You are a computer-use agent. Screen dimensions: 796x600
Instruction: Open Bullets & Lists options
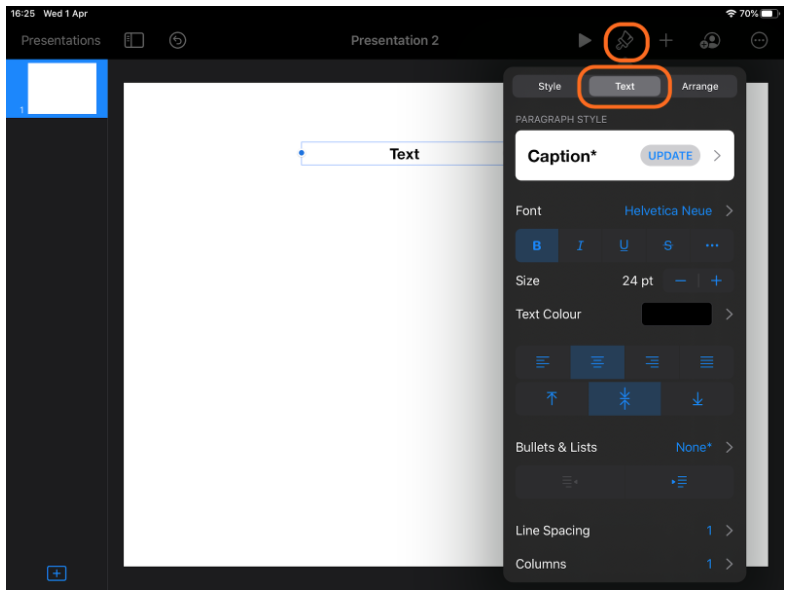[x=624, y=447]
